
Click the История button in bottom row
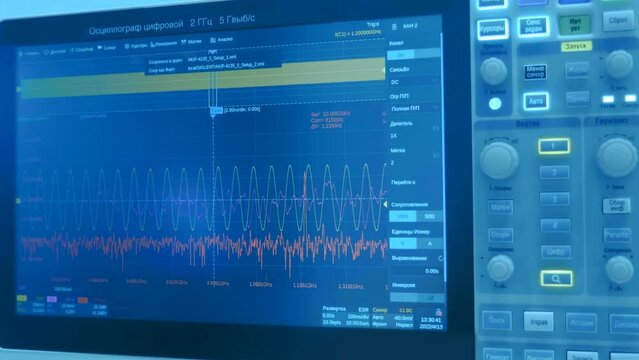582,323
